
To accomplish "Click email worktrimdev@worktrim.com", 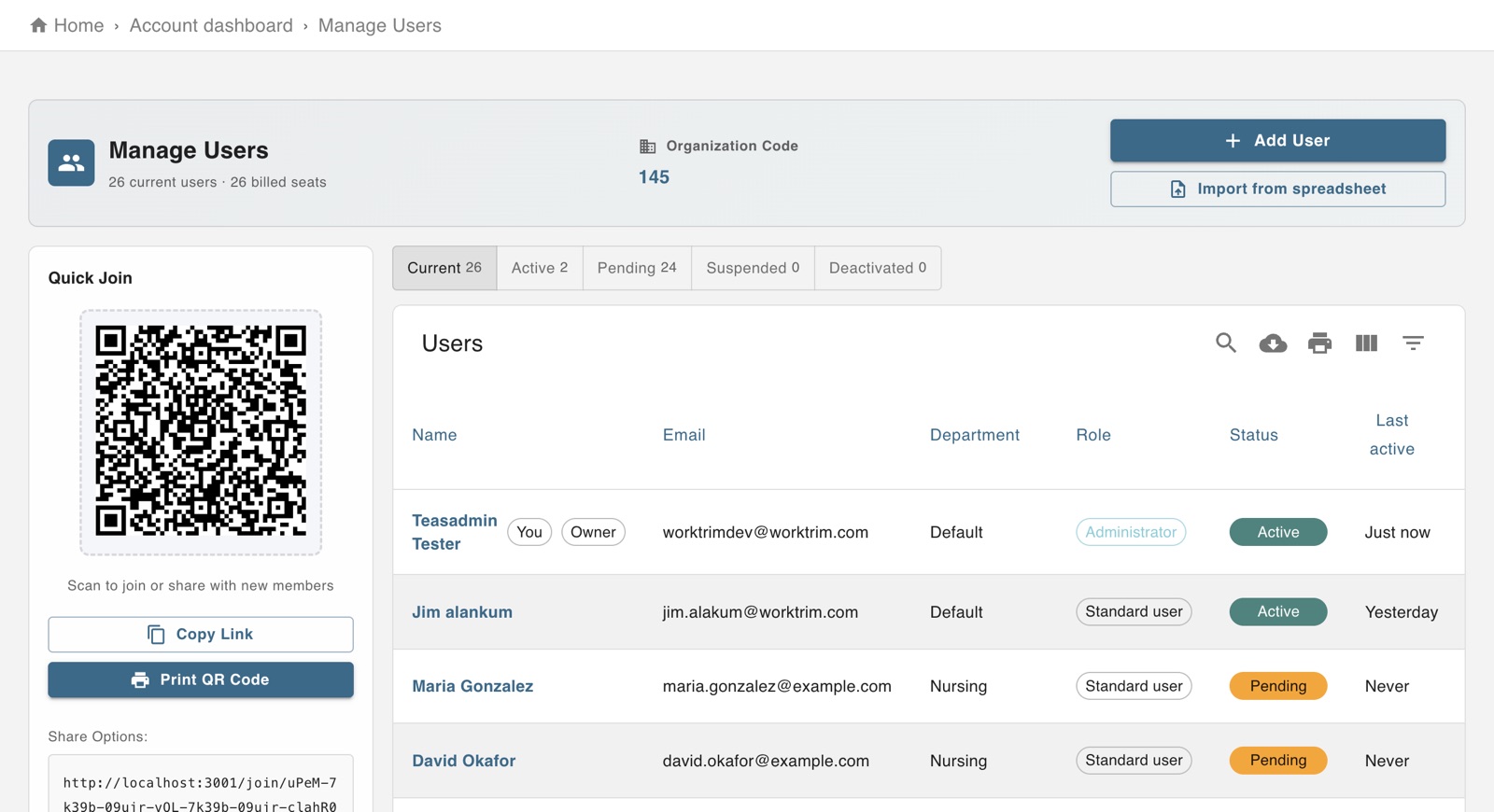I will tap(766, 532).
